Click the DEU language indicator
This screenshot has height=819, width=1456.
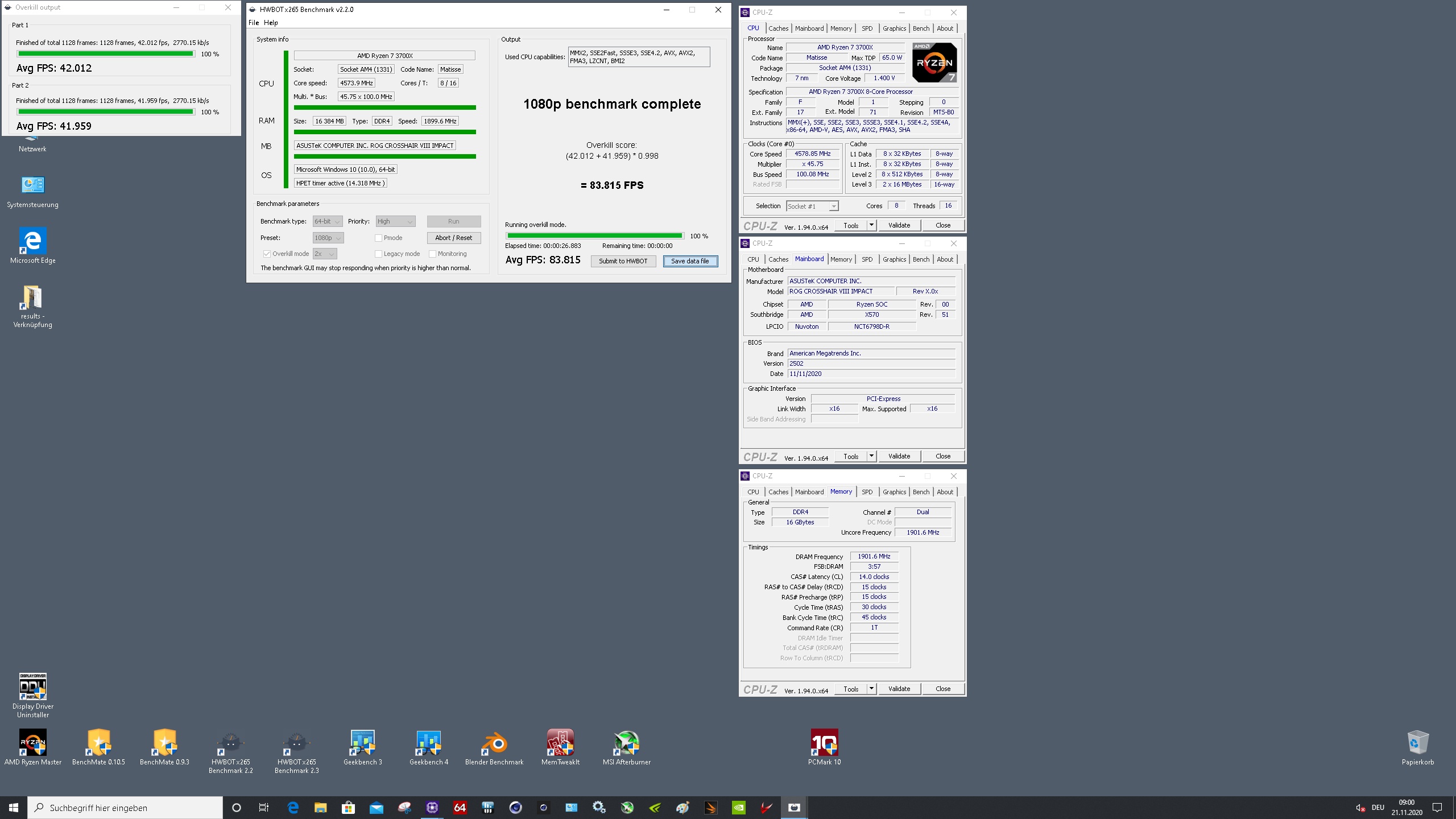(1378, 808)
